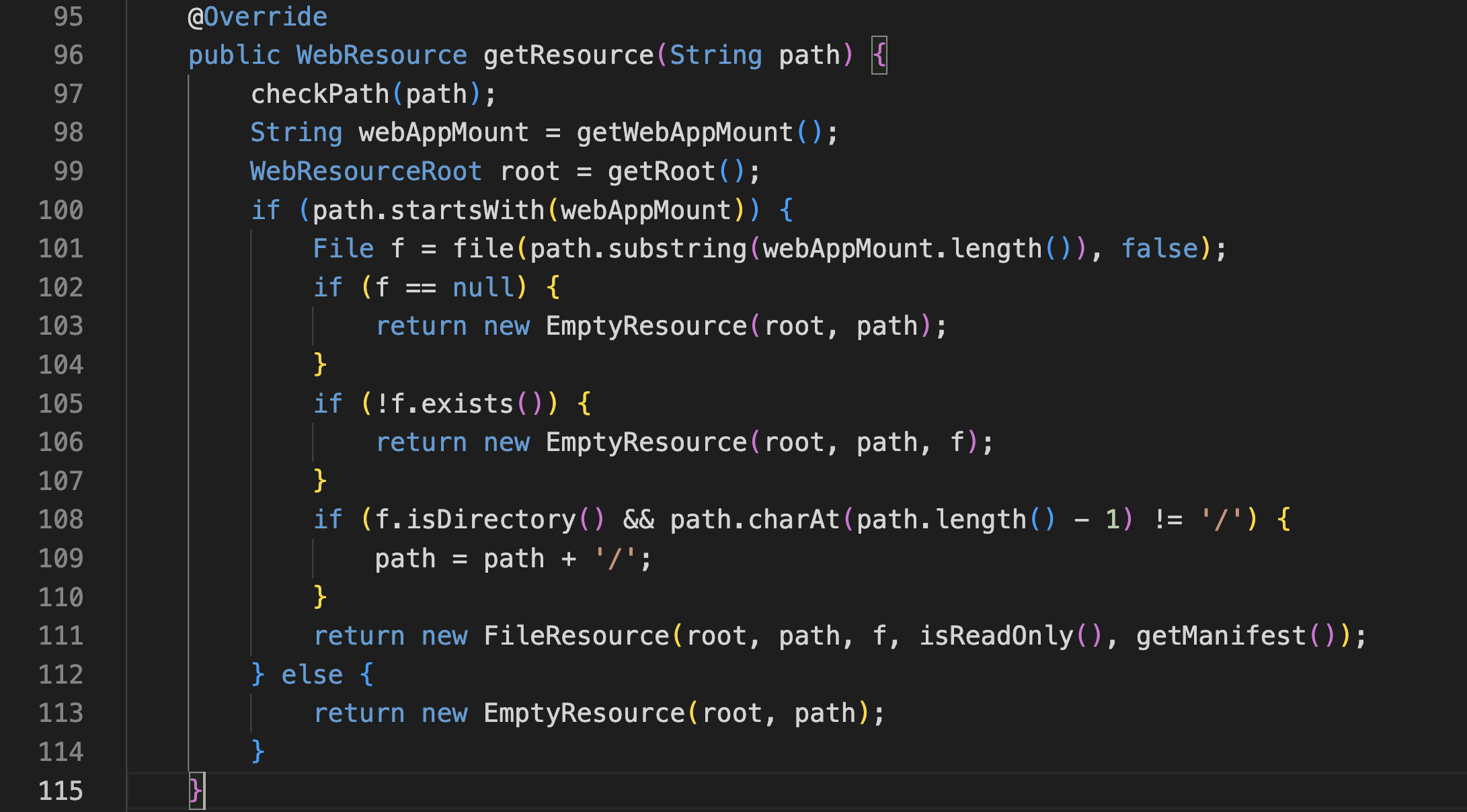Image resolution: width=1467 pixels, height=812 pixels.
Task: Click the checkPath method call
Action: coord(320,94)
